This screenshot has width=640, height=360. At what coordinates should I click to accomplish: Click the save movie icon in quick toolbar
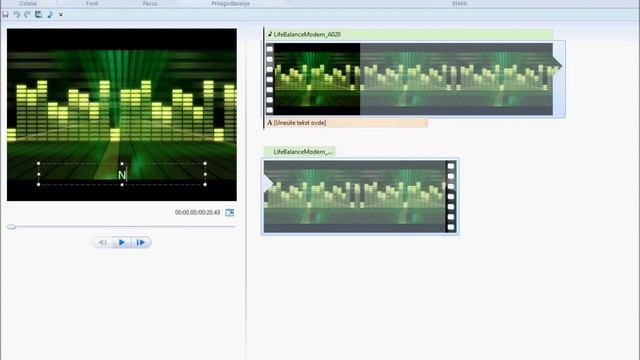38,15
